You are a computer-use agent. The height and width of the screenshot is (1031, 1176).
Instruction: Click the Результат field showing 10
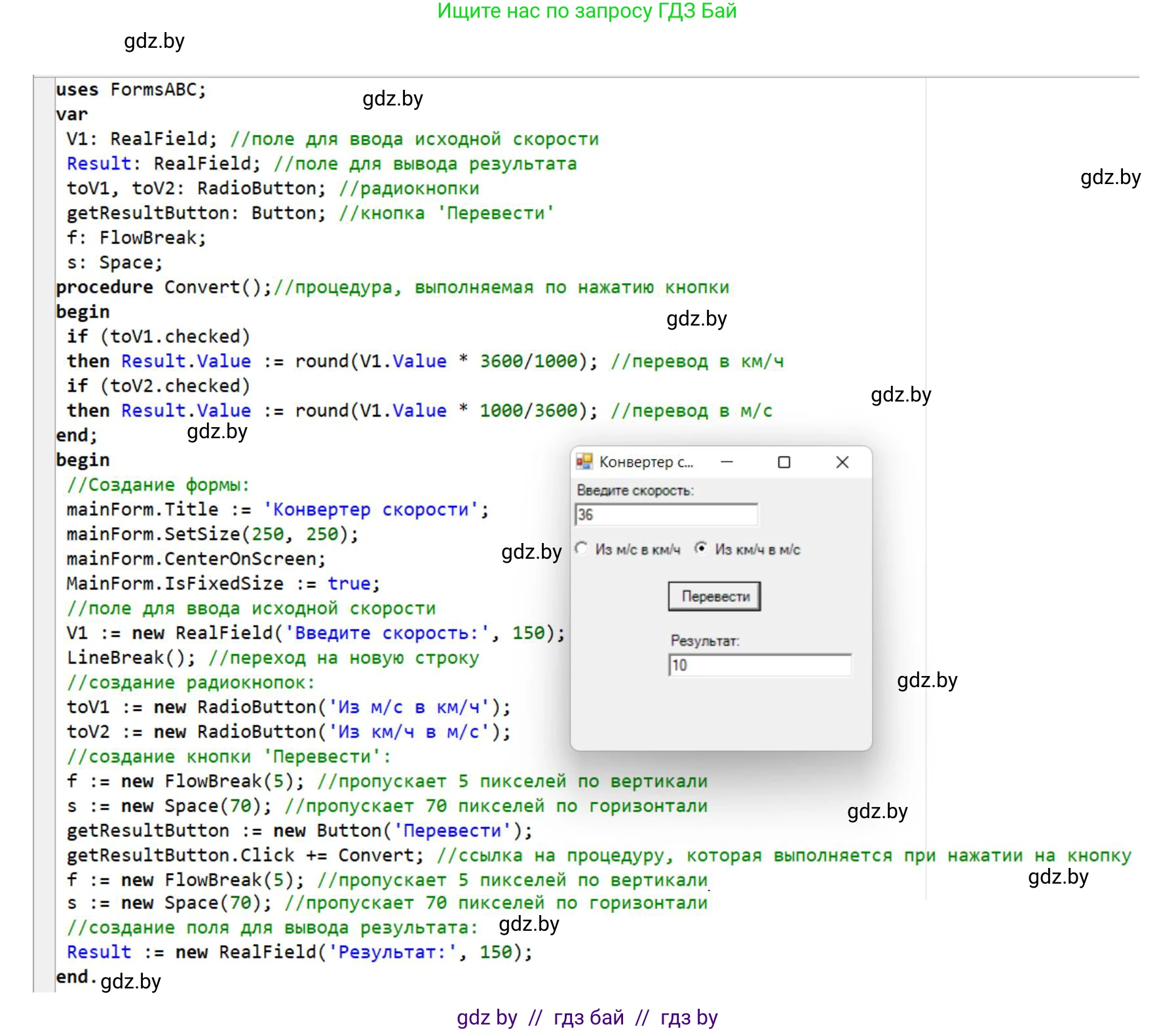[x=760, y=665]
